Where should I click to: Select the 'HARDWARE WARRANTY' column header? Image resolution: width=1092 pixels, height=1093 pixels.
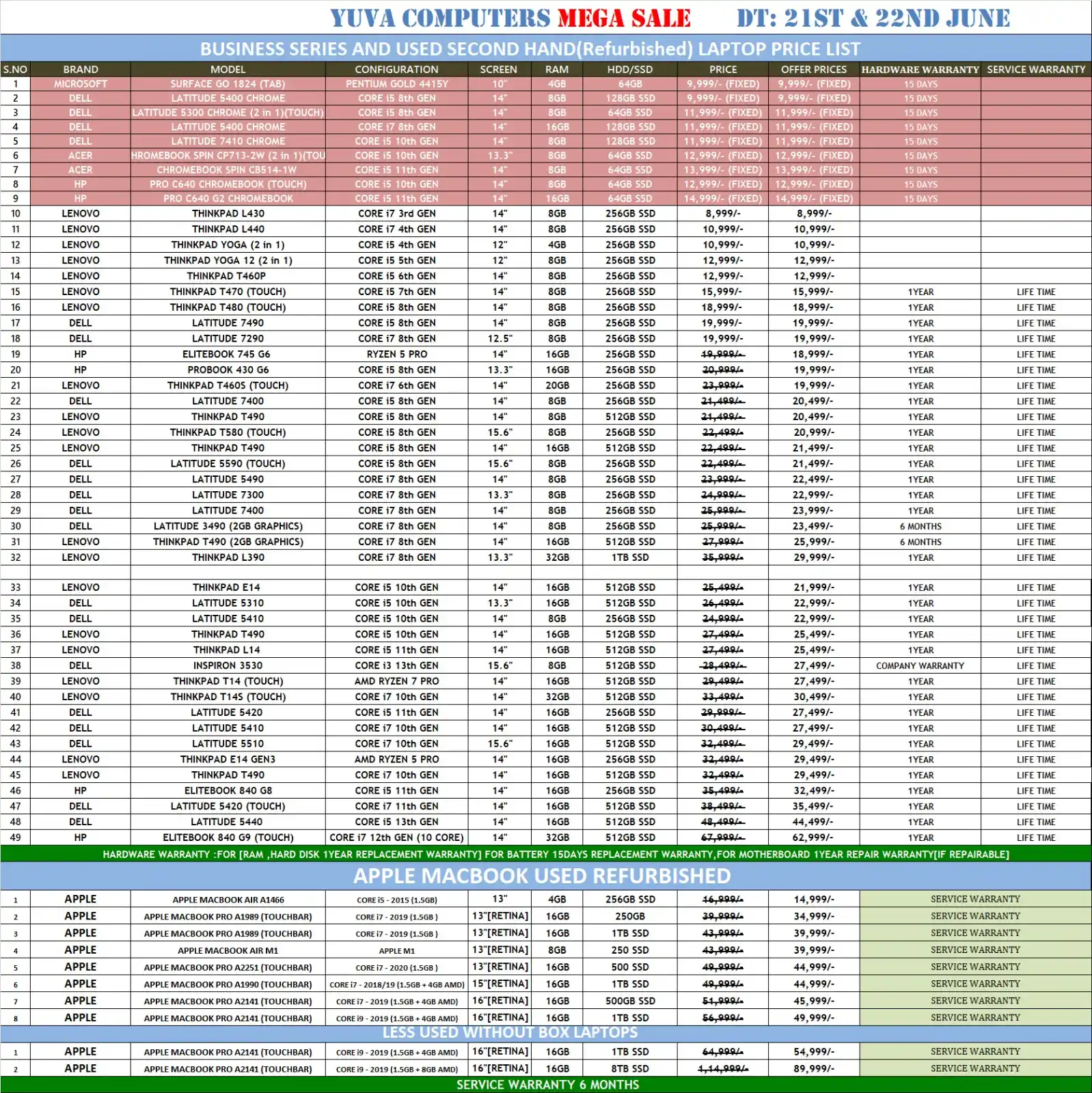920,70
